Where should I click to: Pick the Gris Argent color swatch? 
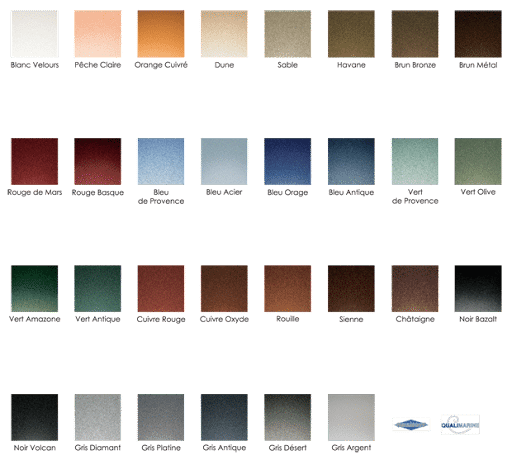pos(351,417)
